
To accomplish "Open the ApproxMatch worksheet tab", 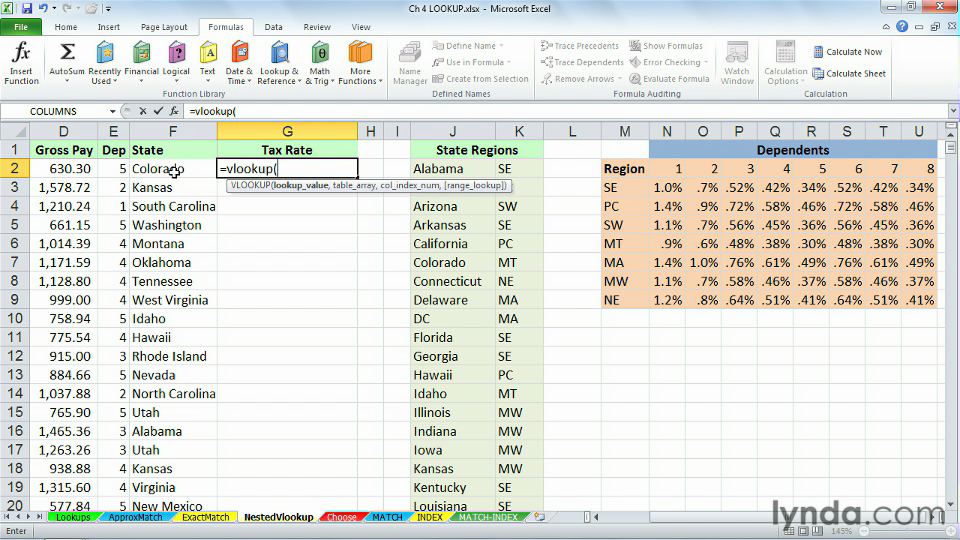I will point(135,517).
